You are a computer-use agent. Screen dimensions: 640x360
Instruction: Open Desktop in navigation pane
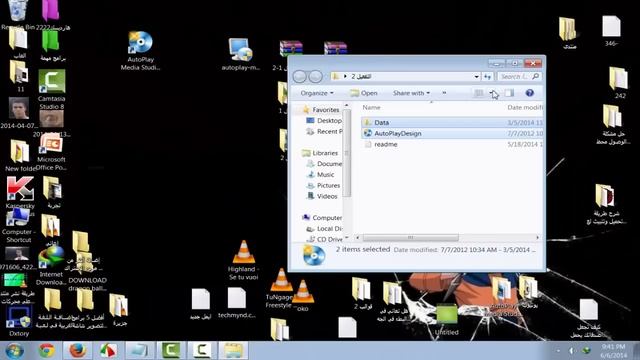click(x=324, y=121)
